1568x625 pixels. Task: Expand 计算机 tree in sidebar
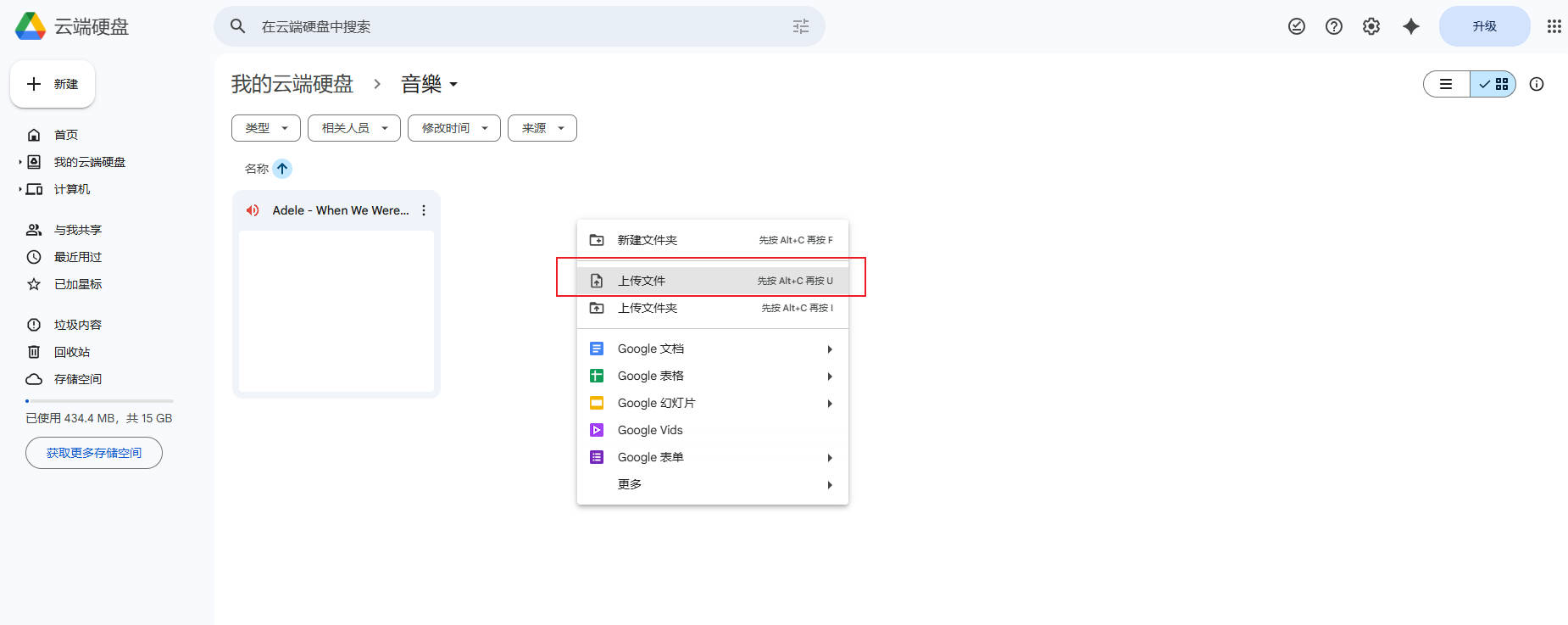(x=20, y=189)
